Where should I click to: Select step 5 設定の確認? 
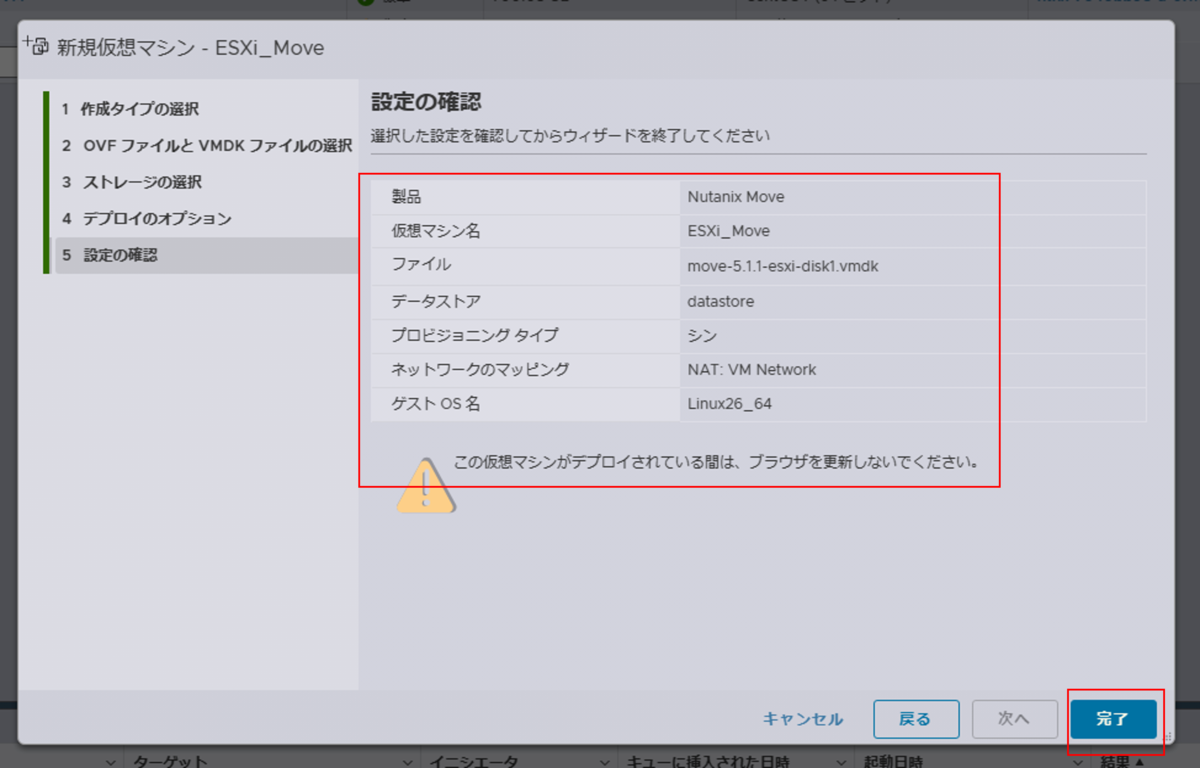[205, 255]
